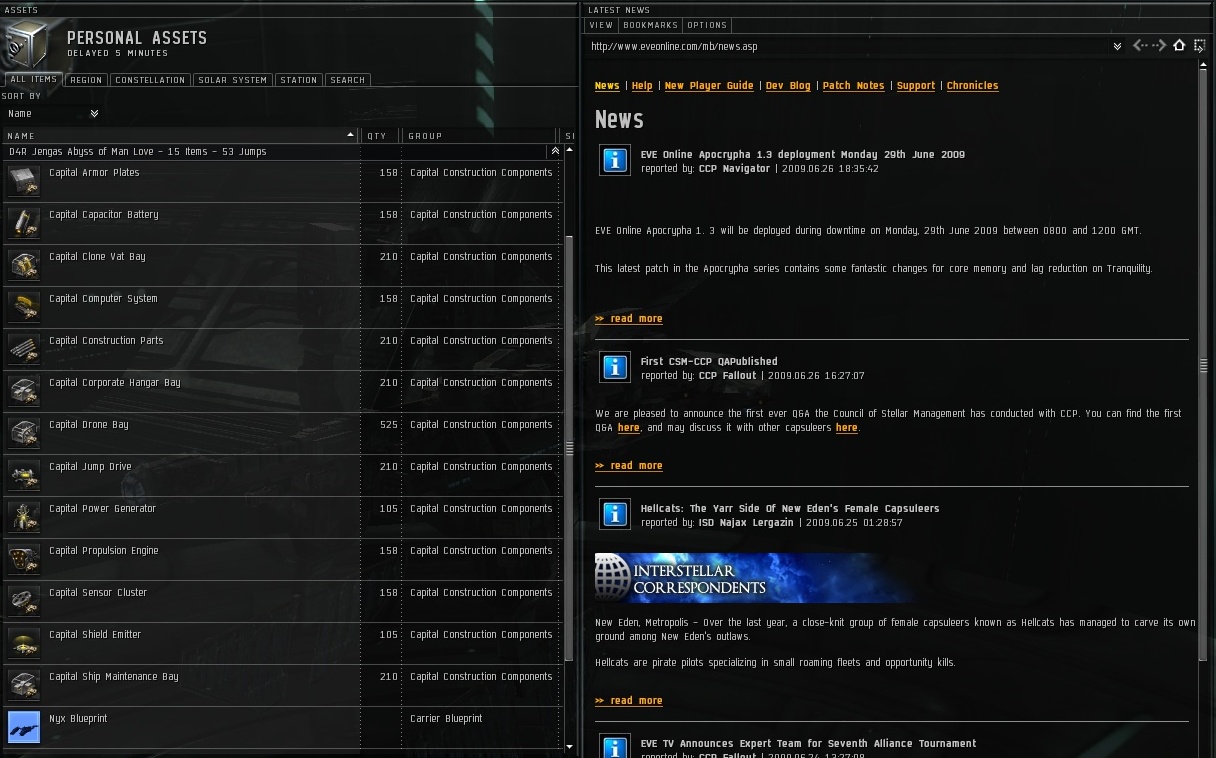Switch to the Solar System tab
This screenshot has width=1216, height=758.
click(x=232, y=80)
